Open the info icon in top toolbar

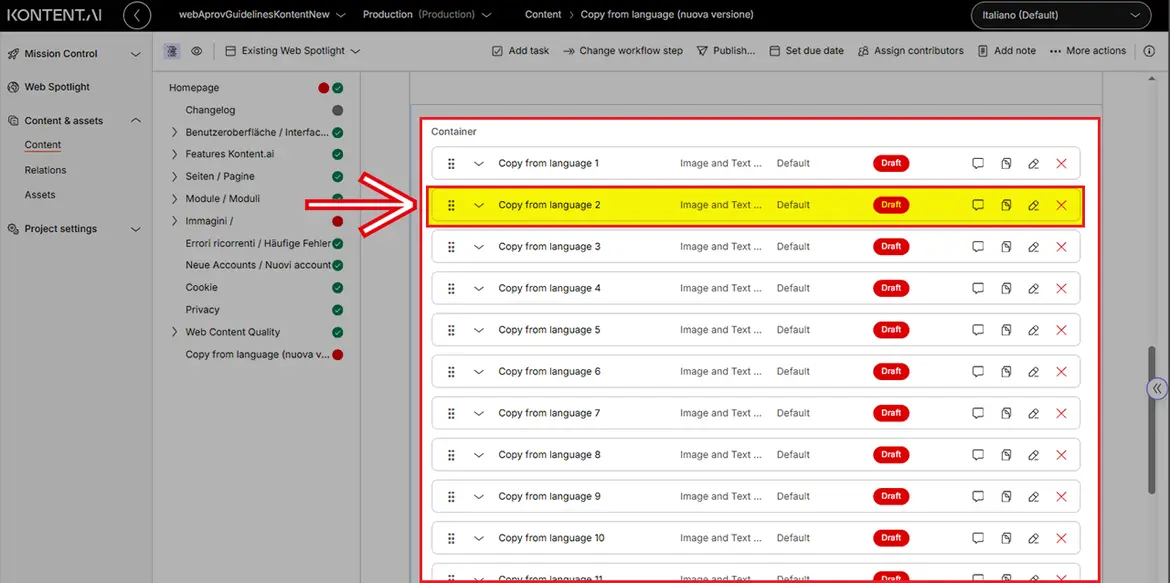[x=1149, y=51]
